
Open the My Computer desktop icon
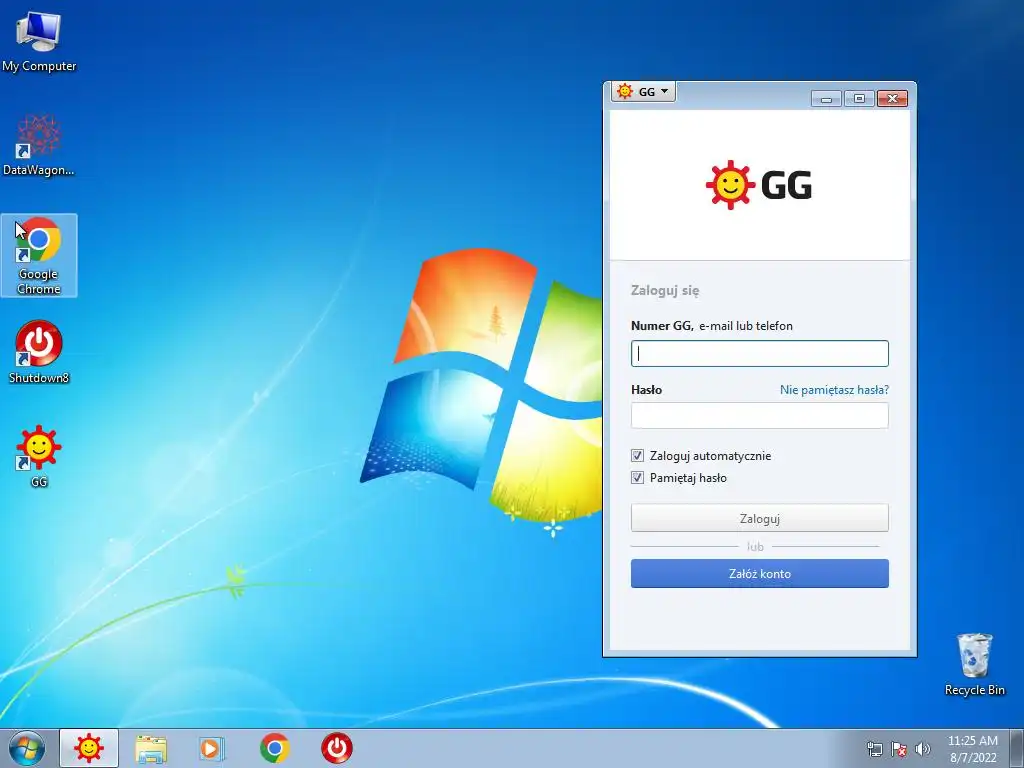39,42
